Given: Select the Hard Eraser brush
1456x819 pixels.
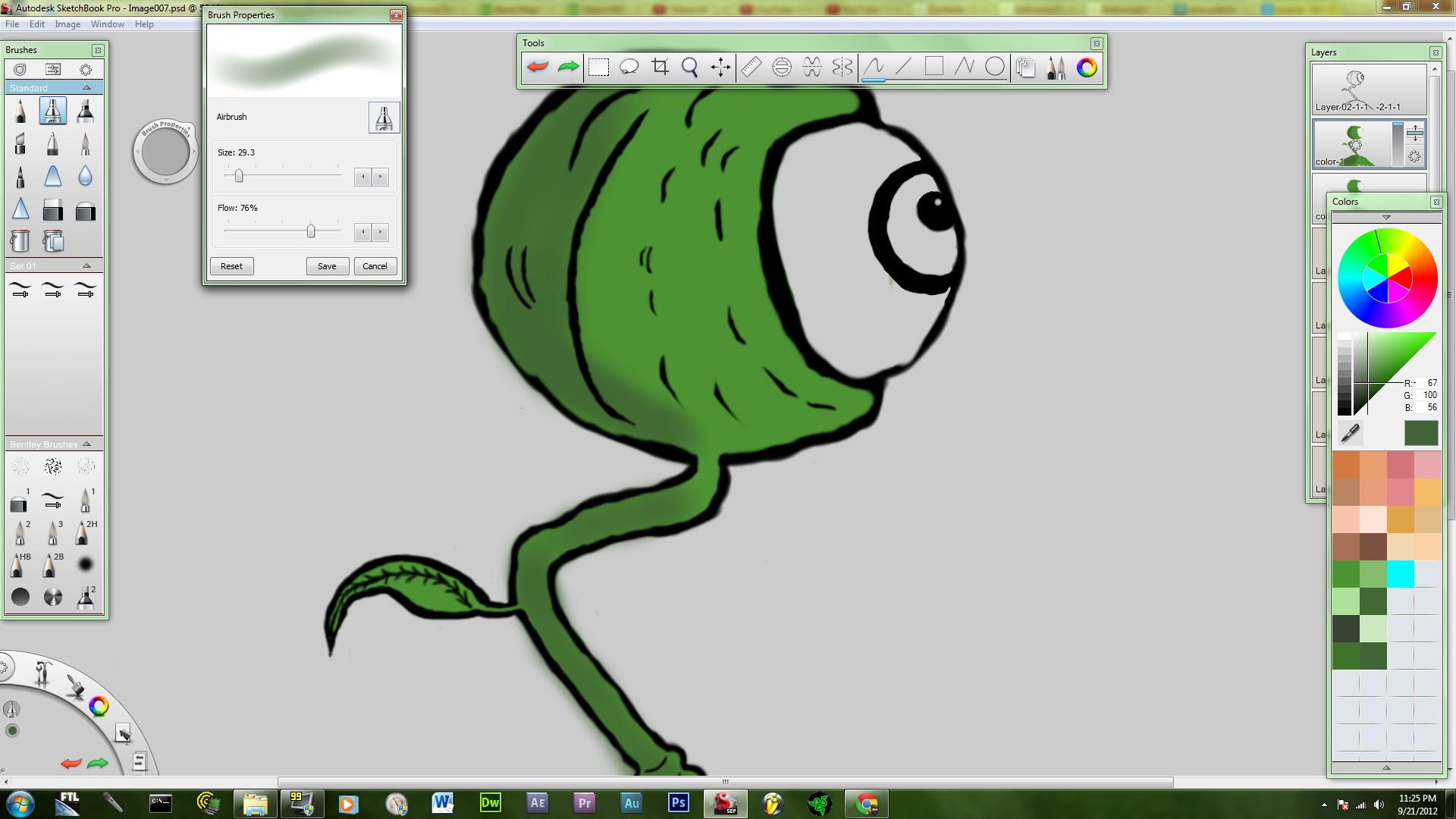Looking at the screenshot, I should [x=52, y=210].
